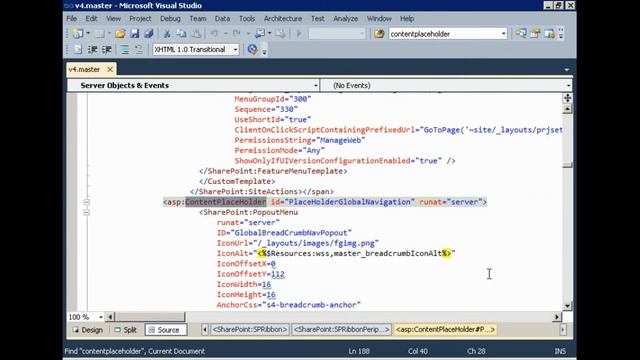
Task: Click the Copy toolbar icon
Action: point(182,34)
